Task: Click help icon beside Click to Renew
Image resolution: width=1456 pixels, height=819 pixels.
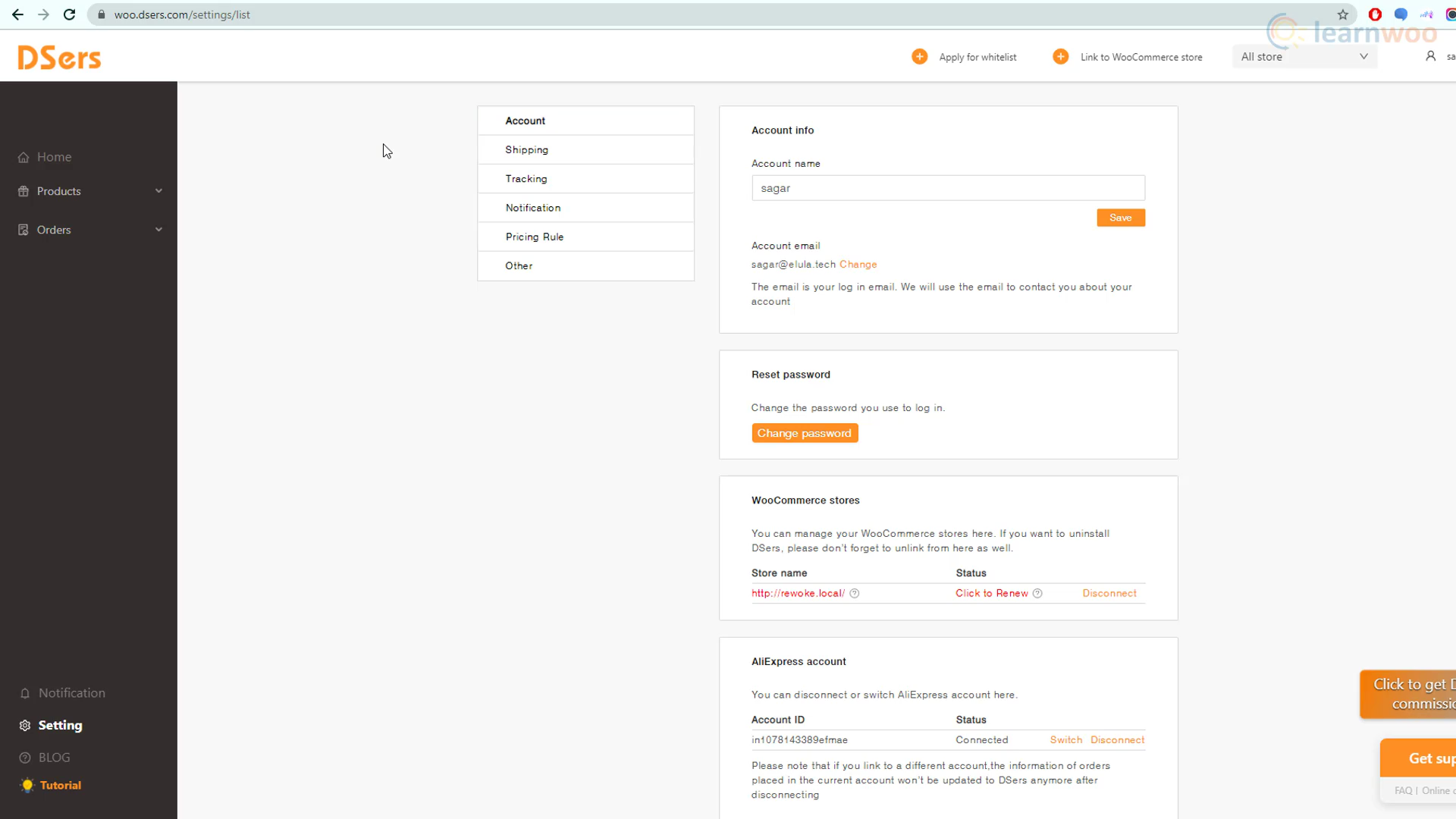Action: point(1037,594)
